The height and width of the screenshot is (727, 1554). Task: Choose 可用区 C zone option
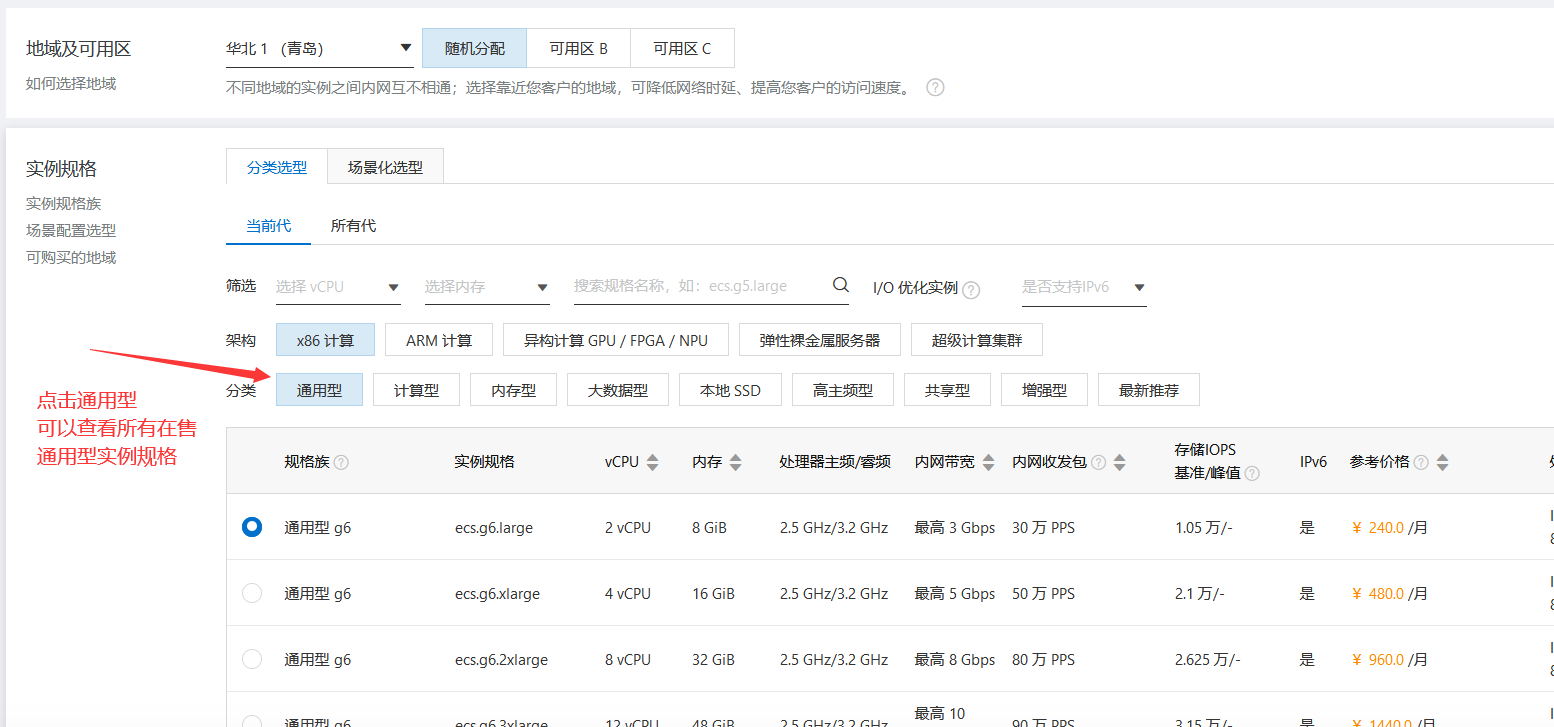pyautogui.click(x=683, y=48)
